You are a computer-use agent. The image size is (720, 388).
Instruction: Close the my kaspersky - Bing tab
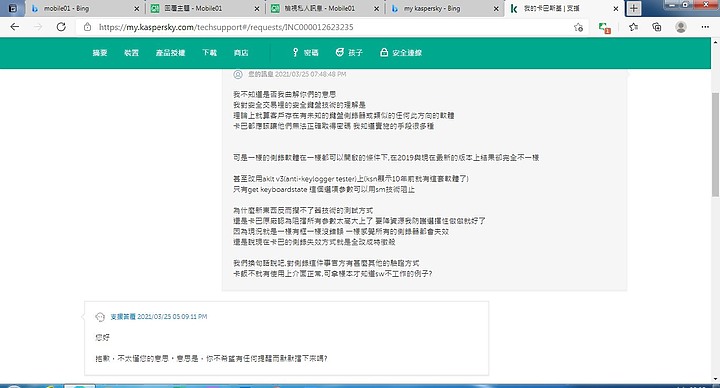point(496,9)
